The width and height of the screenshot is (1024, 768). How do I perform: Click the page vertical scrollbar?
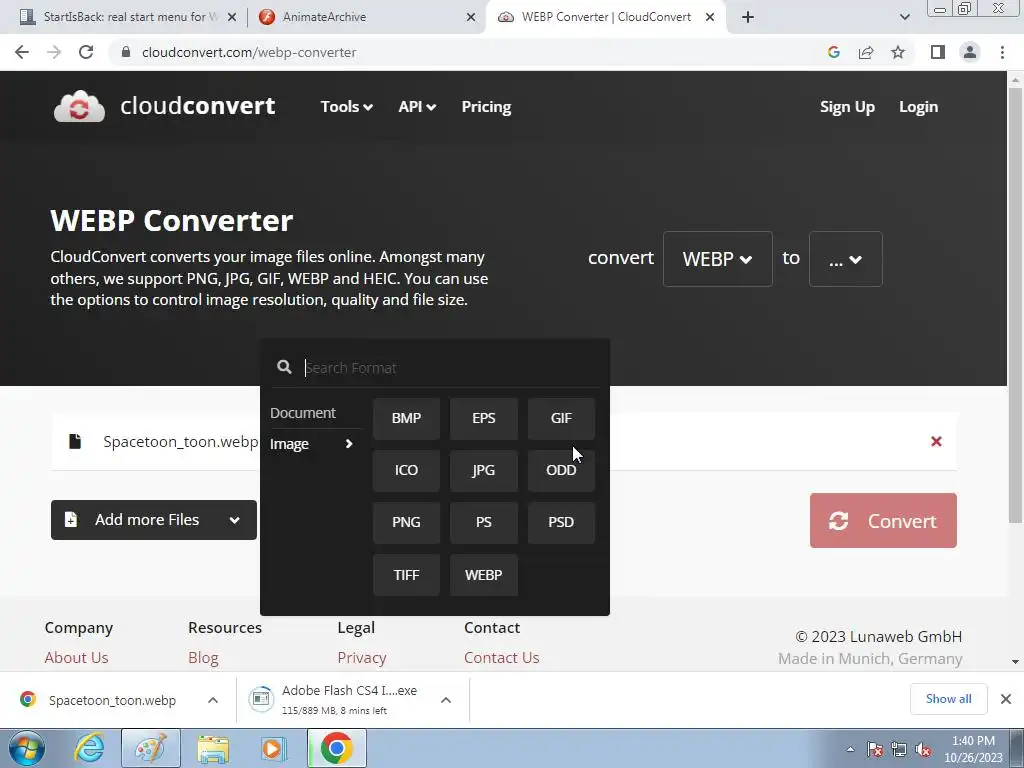pos(1015,307)
